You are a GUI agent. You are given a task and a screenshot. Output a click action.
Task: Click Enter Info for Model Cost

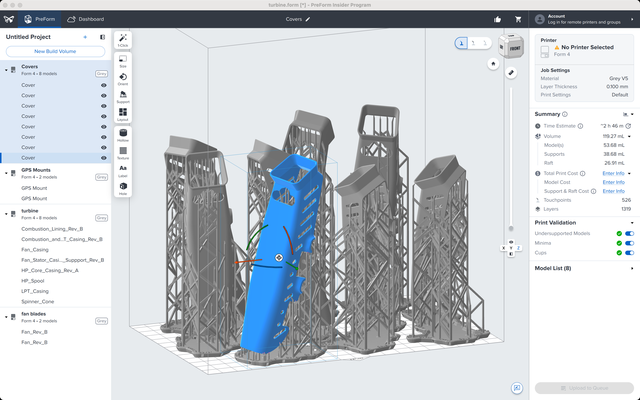[613, 182]
